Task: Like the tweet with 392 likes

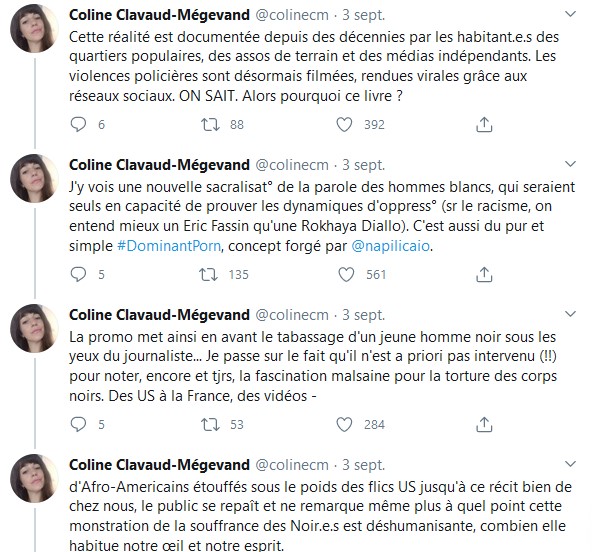Action: (344, 124)
